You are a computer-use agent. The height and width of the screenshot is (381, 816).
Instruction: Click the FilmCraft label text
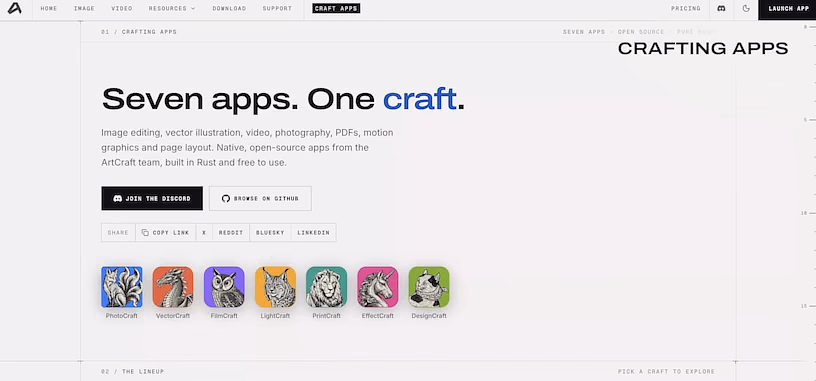(224, 316)
